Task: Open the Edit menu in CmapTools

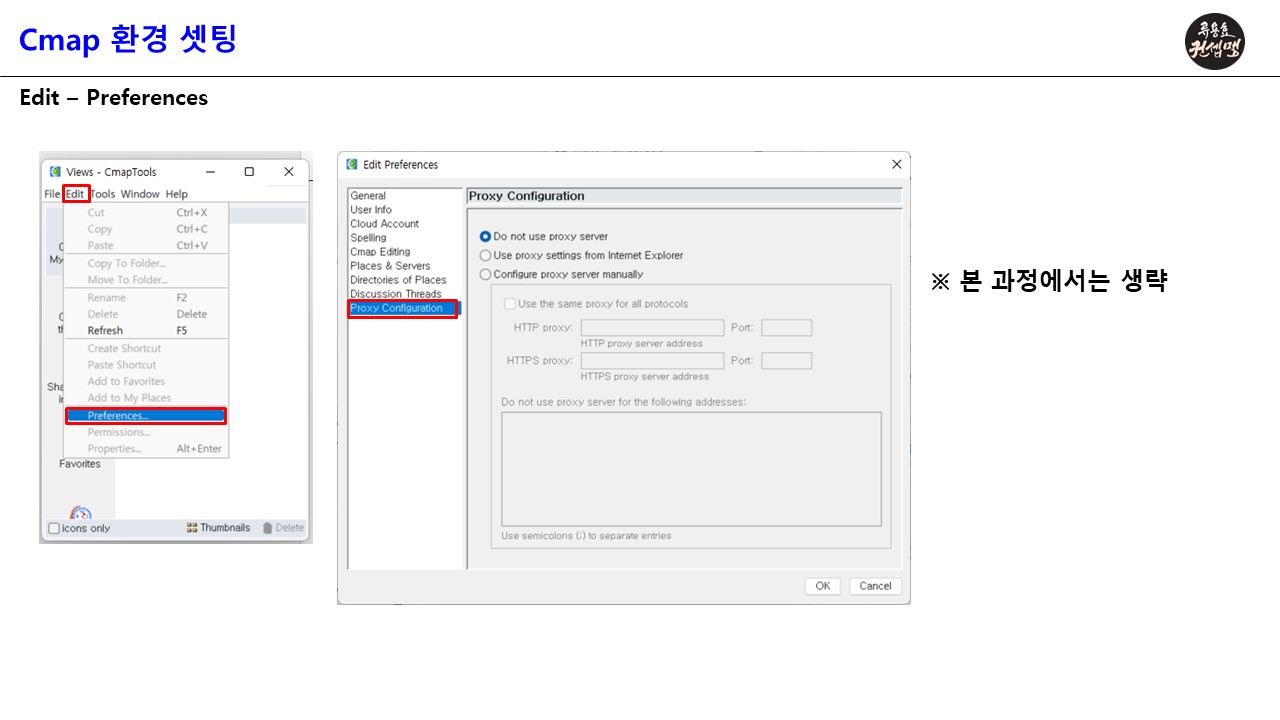Action: [75, 194]
